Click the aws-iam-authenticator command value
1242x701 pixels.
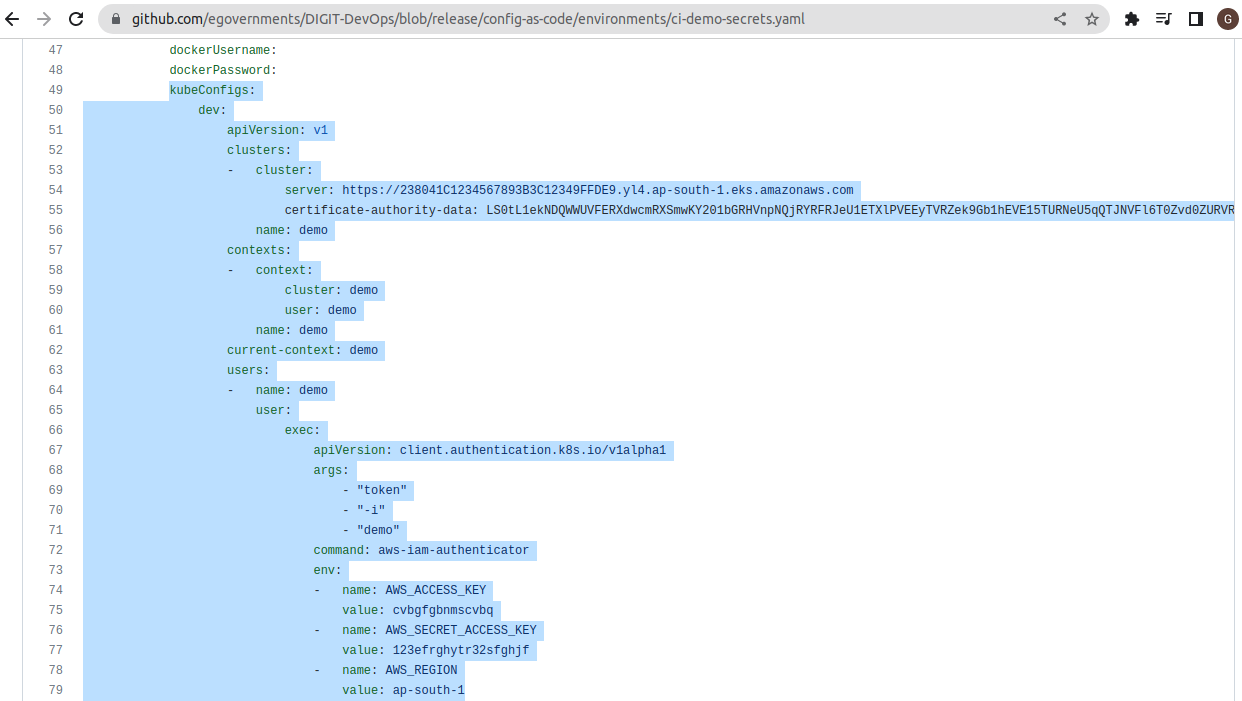click(453, 550)
